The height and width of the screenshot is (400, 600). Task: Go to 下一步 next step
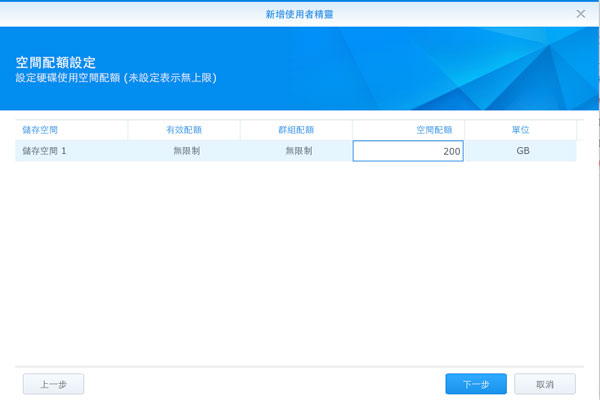pyautogui.click(x=476, y=384)
